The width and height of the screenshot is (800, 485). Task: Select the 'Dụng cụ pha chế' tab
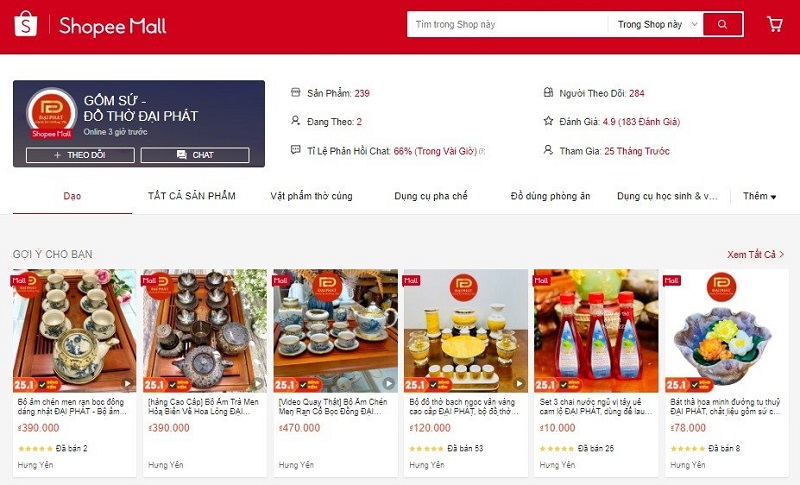431,196
